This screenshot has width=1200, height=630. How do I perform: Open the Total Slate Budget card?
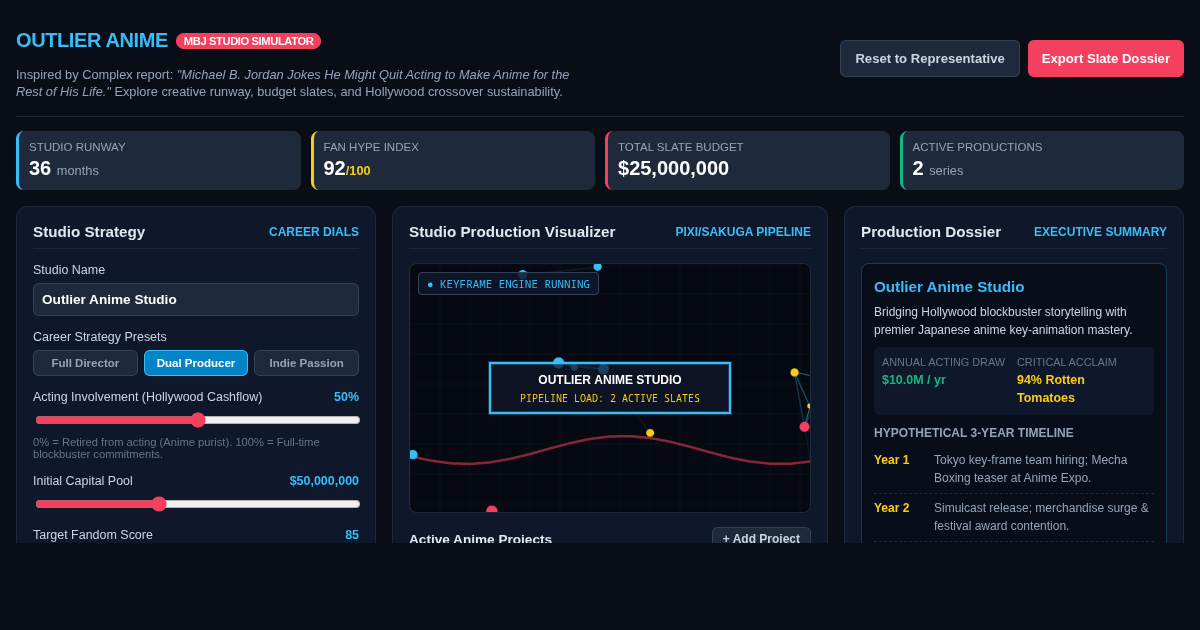click(x=747, y=160)
